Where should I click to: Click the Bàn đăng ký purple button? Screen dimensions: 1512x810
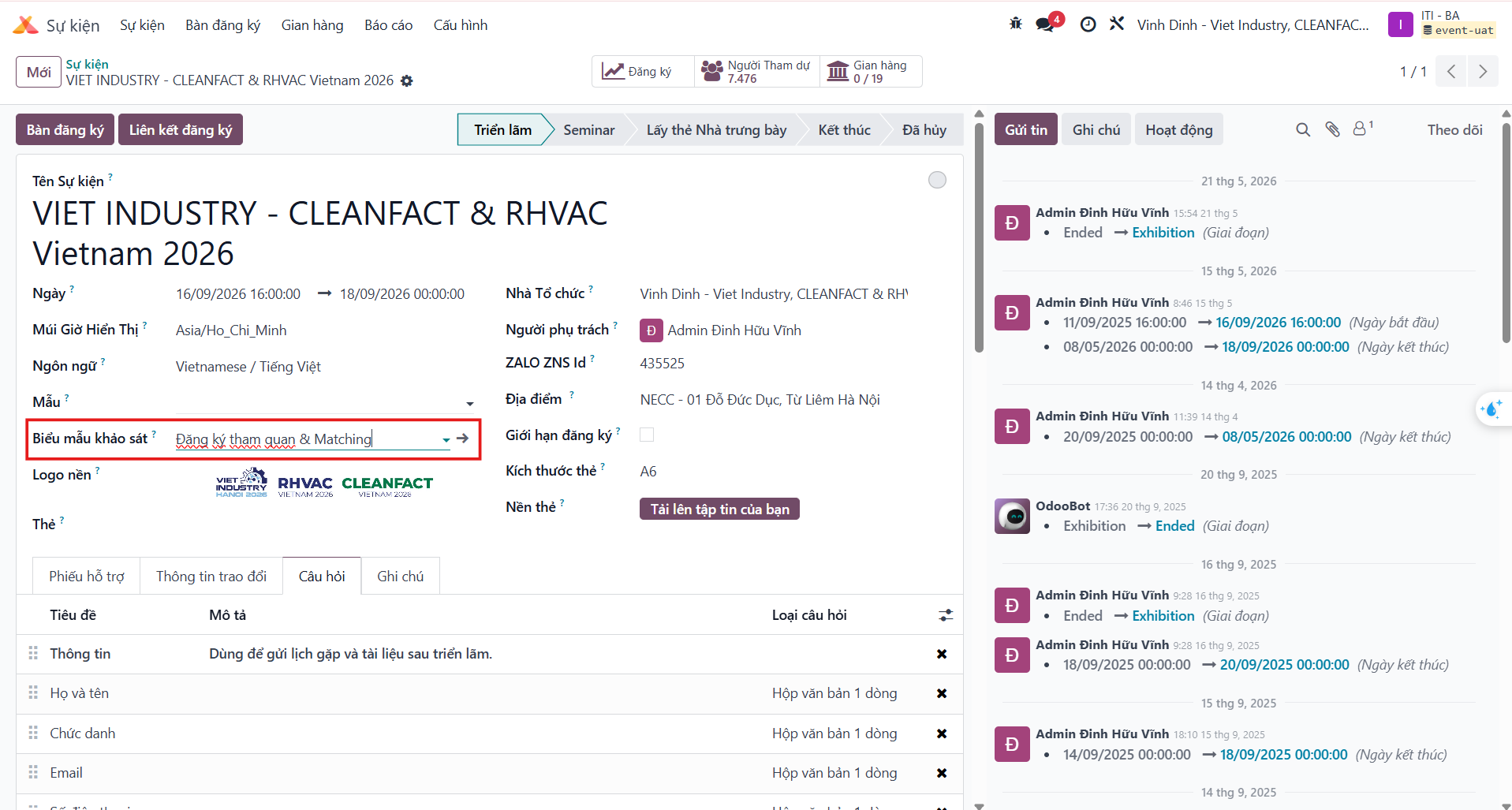point(65,130)
